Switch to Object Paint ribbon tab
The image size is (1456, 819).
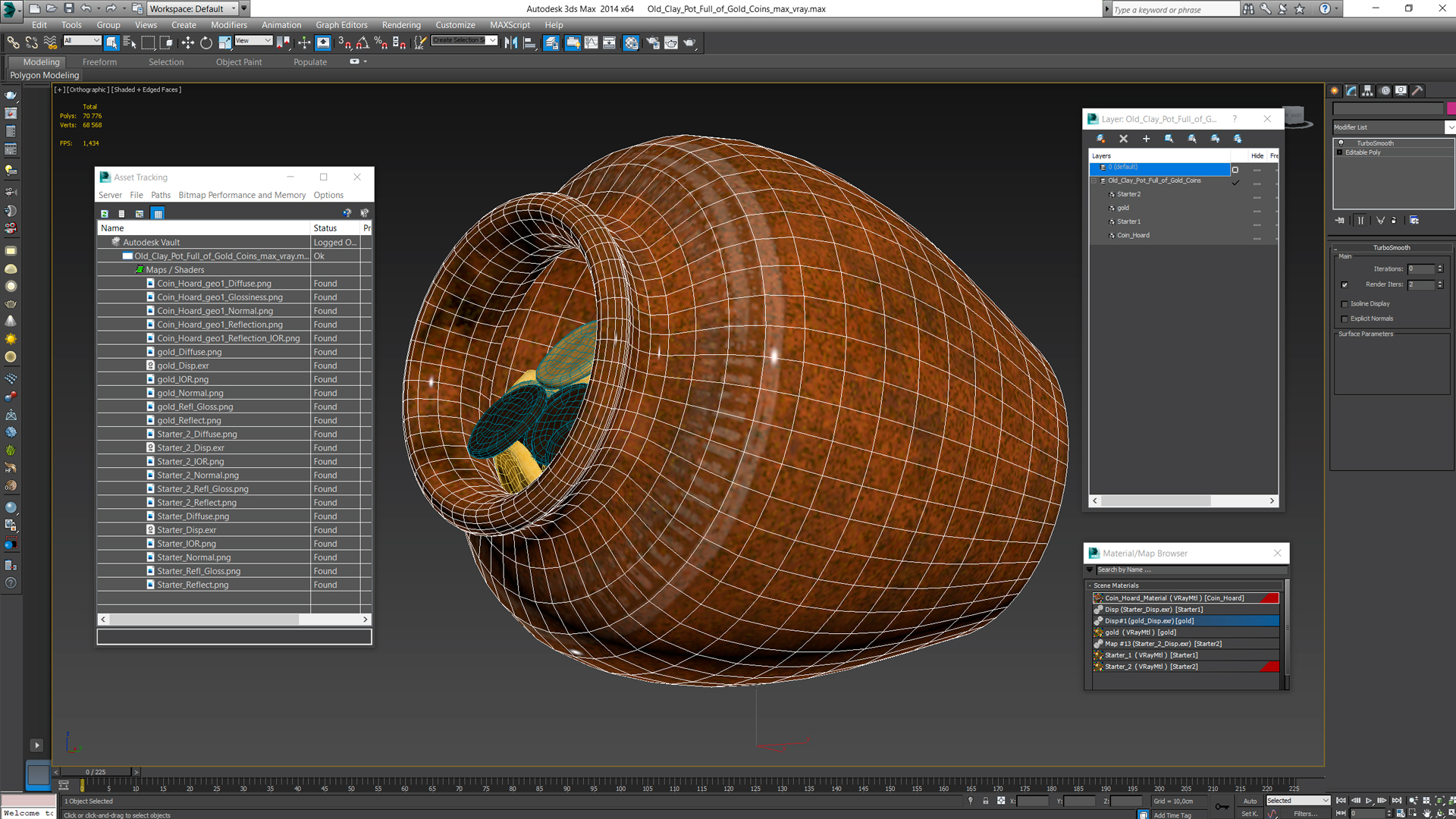(239, 62)
